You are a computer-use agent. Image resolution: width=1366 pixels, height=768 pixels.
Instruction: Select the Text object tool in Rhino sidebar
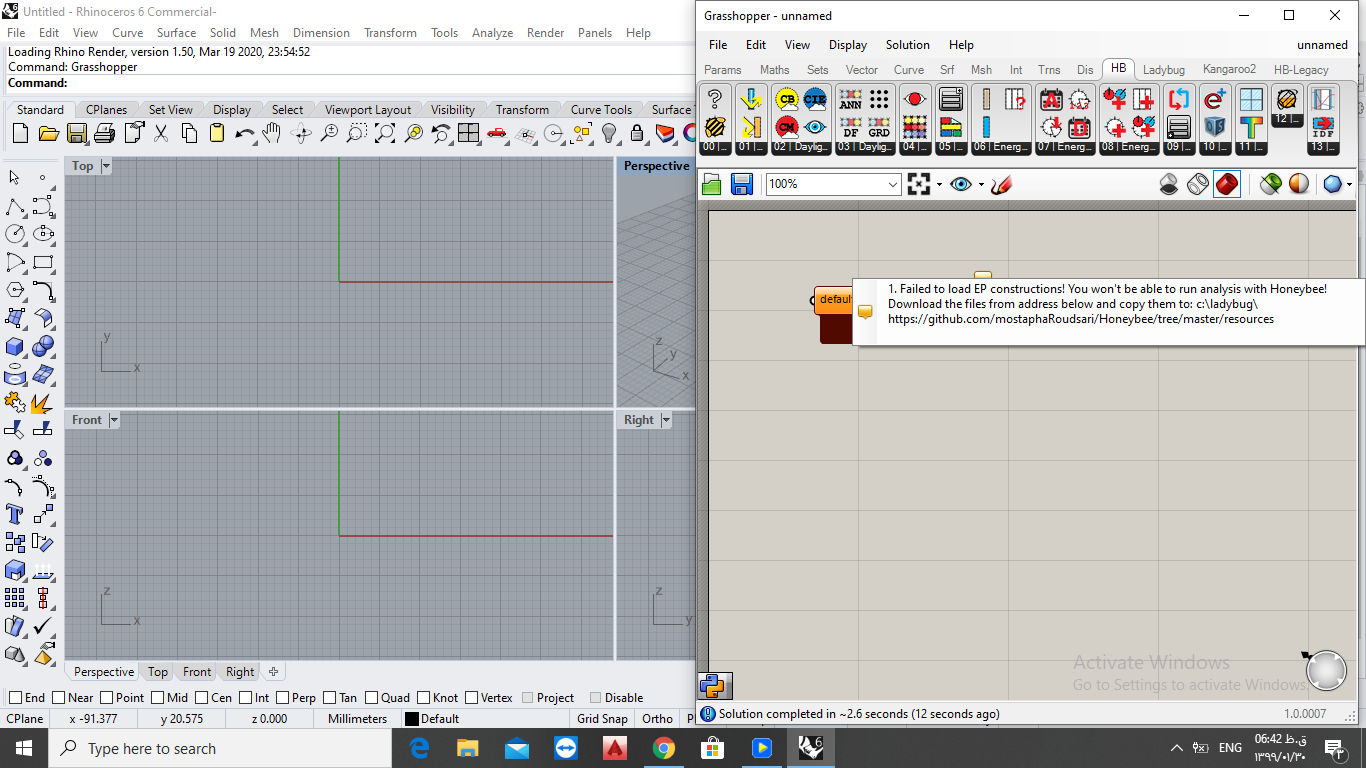(15, 515)
